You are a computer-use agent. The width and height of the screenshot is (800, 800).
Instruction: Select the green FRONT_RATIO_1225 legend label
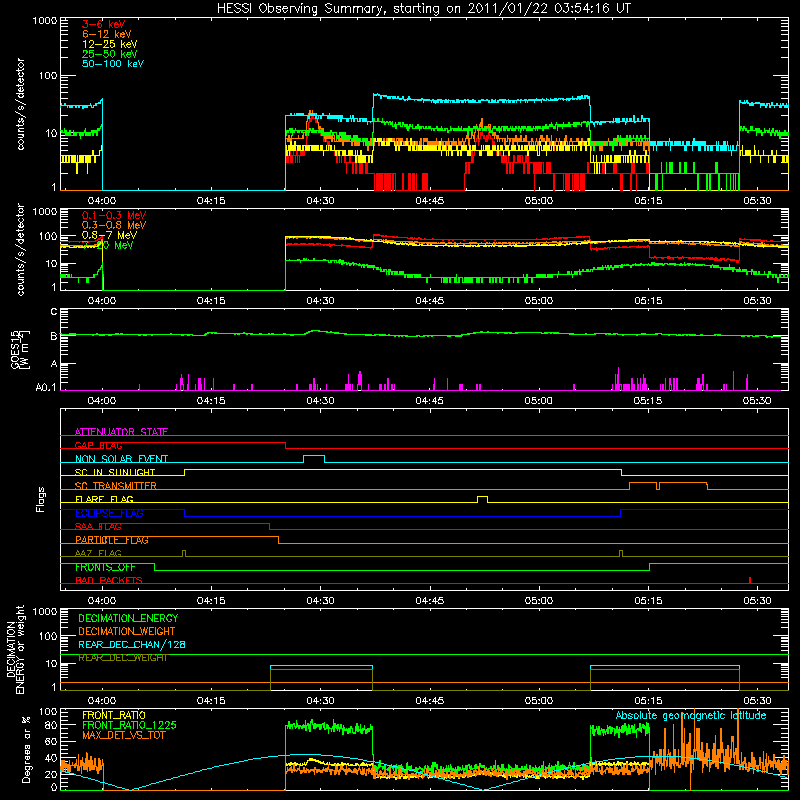point(130,725)
